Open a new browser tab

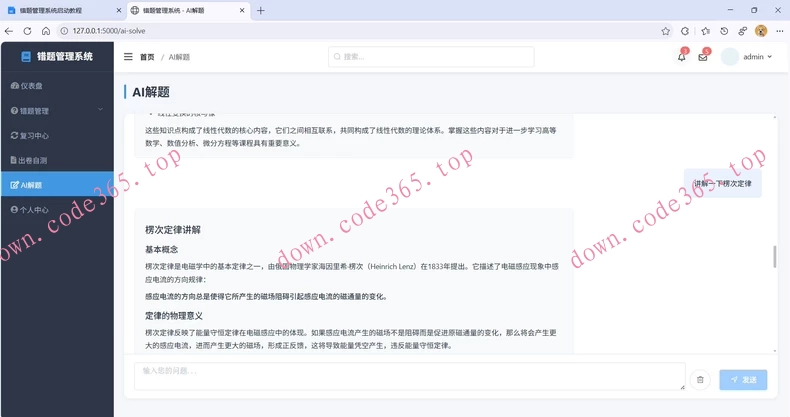(x=260, y=11)
